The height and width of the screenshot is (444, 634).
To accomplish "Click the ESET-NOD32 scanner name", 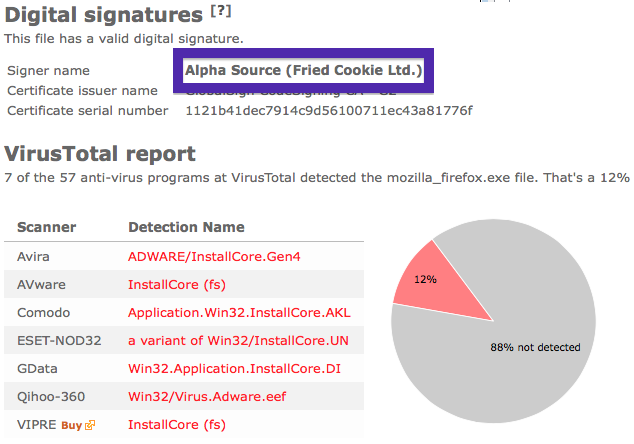I will 59,340.
